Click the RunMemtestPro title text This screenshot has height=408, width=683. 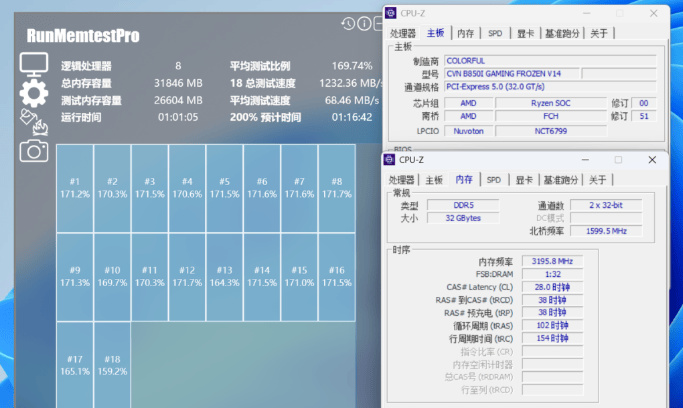click(83, 36)
